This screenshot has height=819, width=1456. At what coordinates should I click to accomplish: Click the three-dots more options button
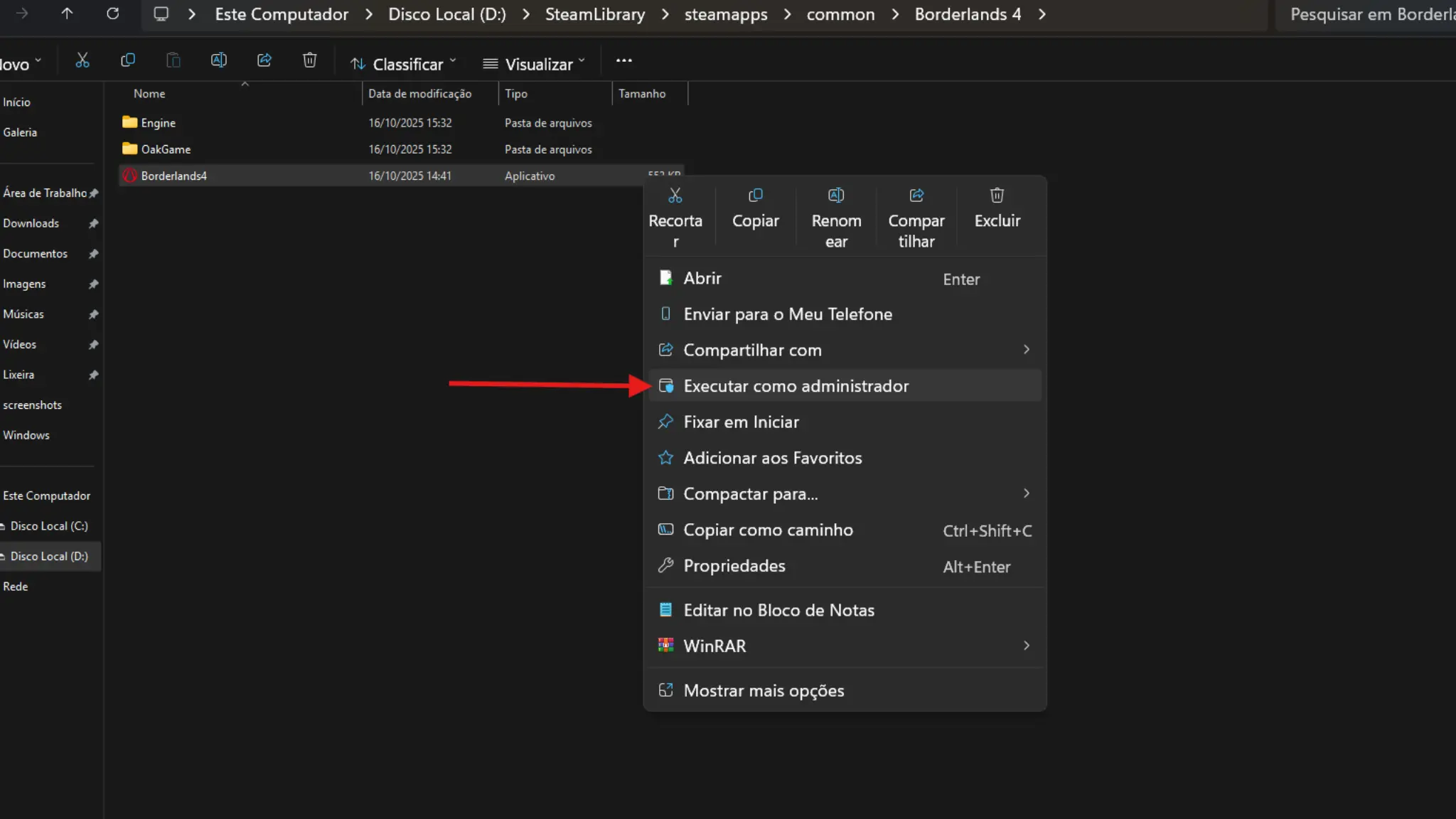tap(623, 61)
